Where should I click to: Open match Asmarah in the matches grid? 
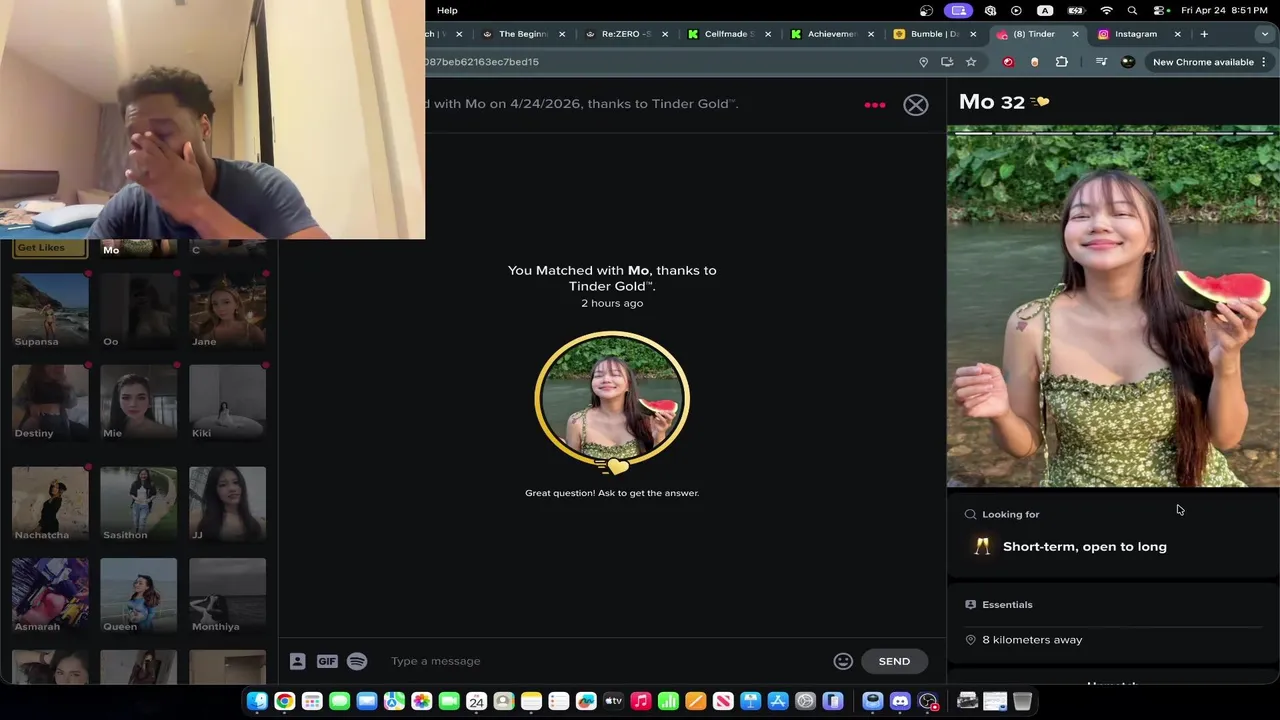(x=50, y=596)
